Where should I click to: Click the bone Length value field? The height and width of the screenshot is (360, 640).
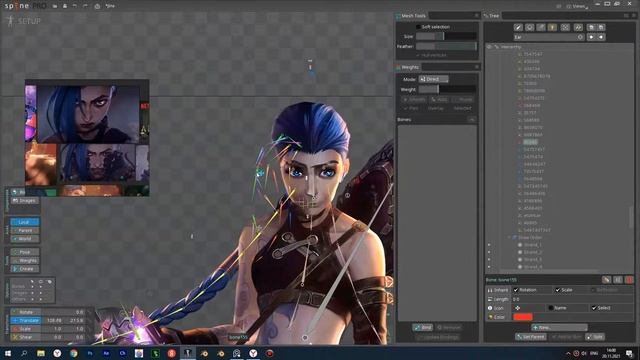tap(571, 299)
